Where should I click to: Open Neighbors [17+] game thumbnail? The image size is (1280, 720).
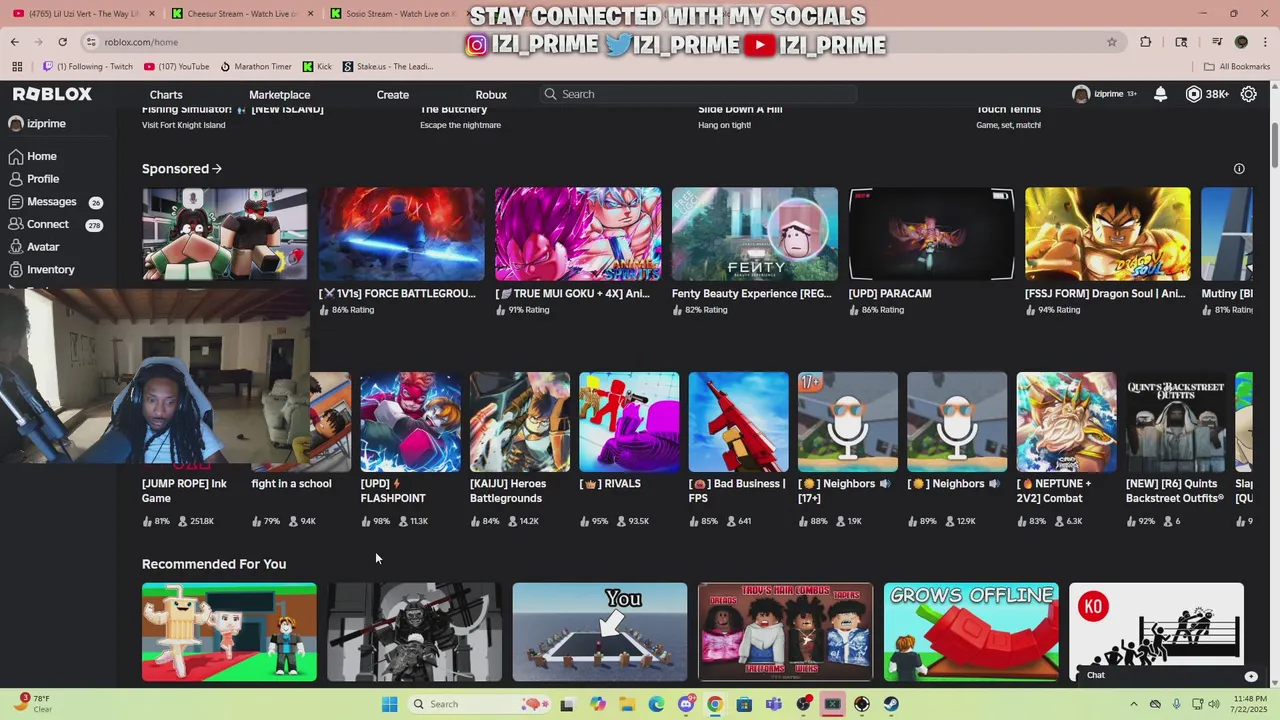click(848, 422)
